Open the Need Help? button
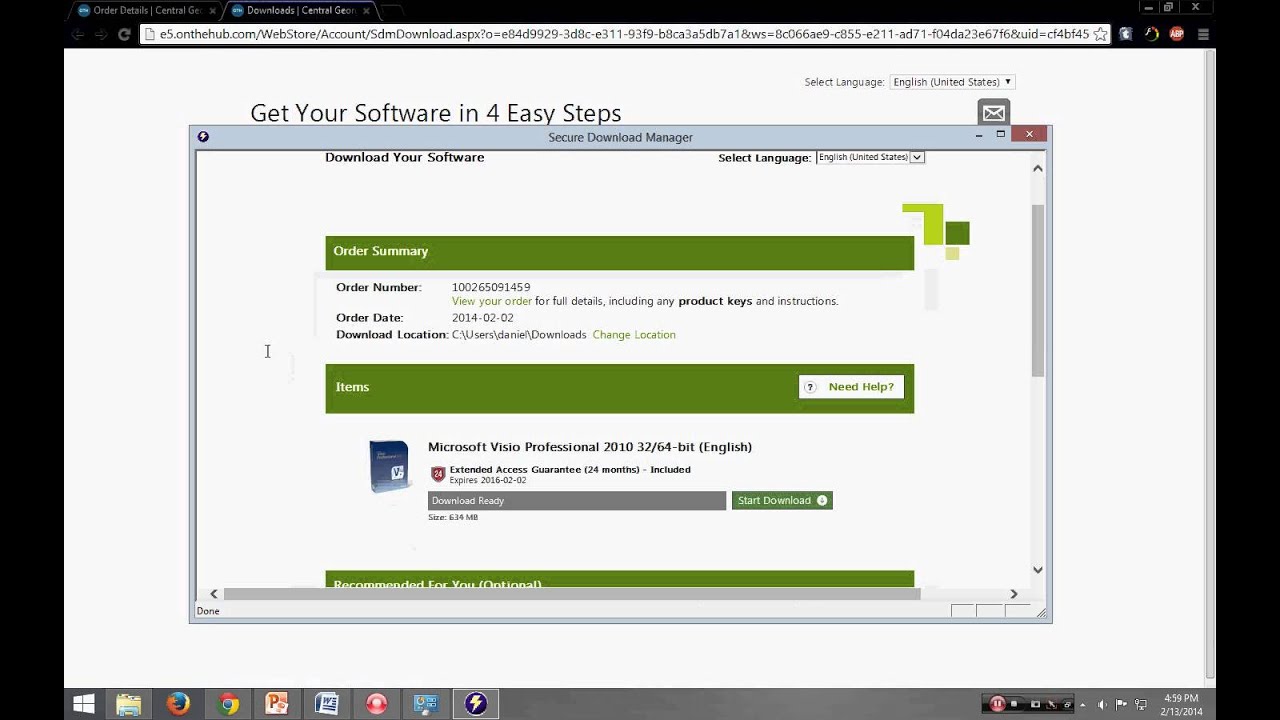Screen dimensions: 1280x720 [x=851, y=387]
